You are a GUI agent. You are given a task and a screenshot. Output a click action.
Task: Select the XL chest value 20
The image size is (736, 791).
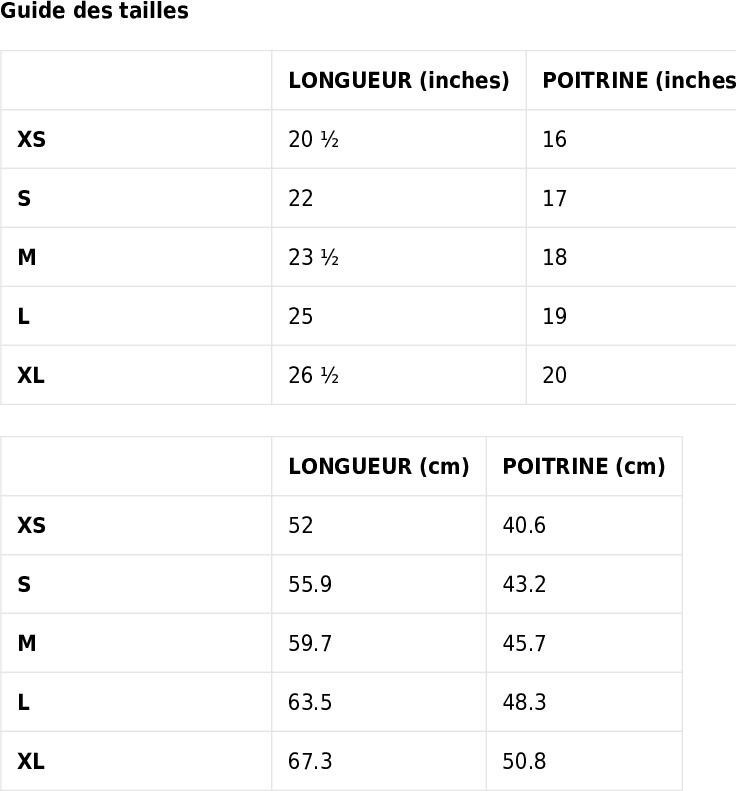pyautogui.click(x=554, y=375)
